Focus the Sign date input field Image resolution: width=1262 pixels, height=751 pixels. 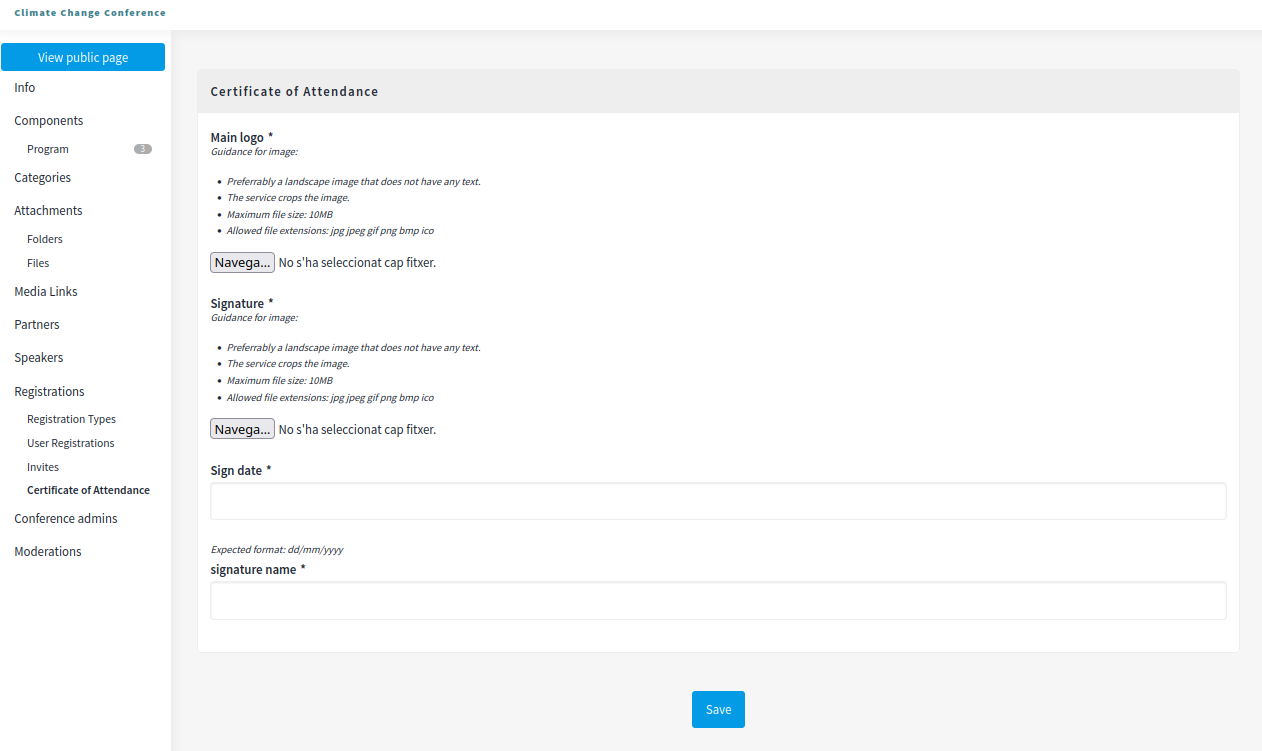[x=718, y=501]
